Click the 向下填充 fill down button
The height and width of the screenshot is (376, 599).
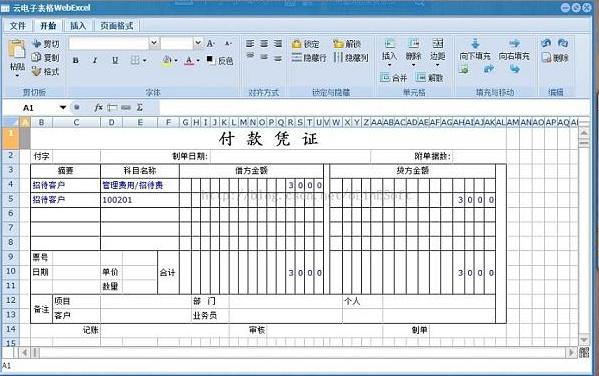(475, 50)
